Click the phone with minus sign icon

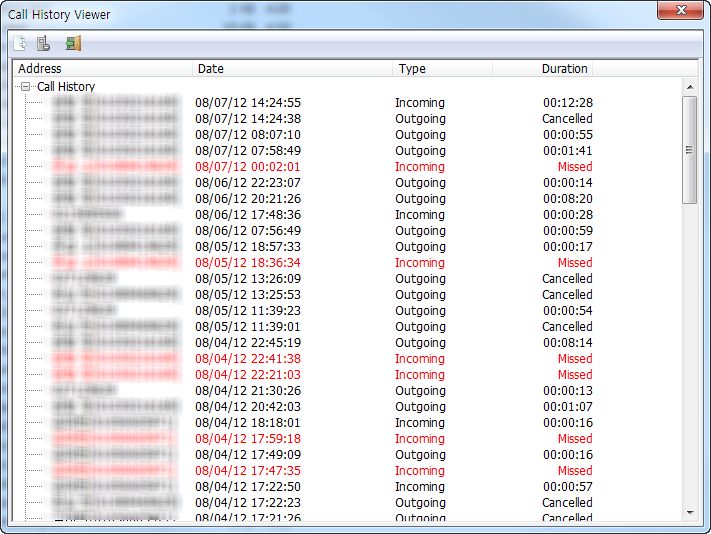(x=43, y=44)
